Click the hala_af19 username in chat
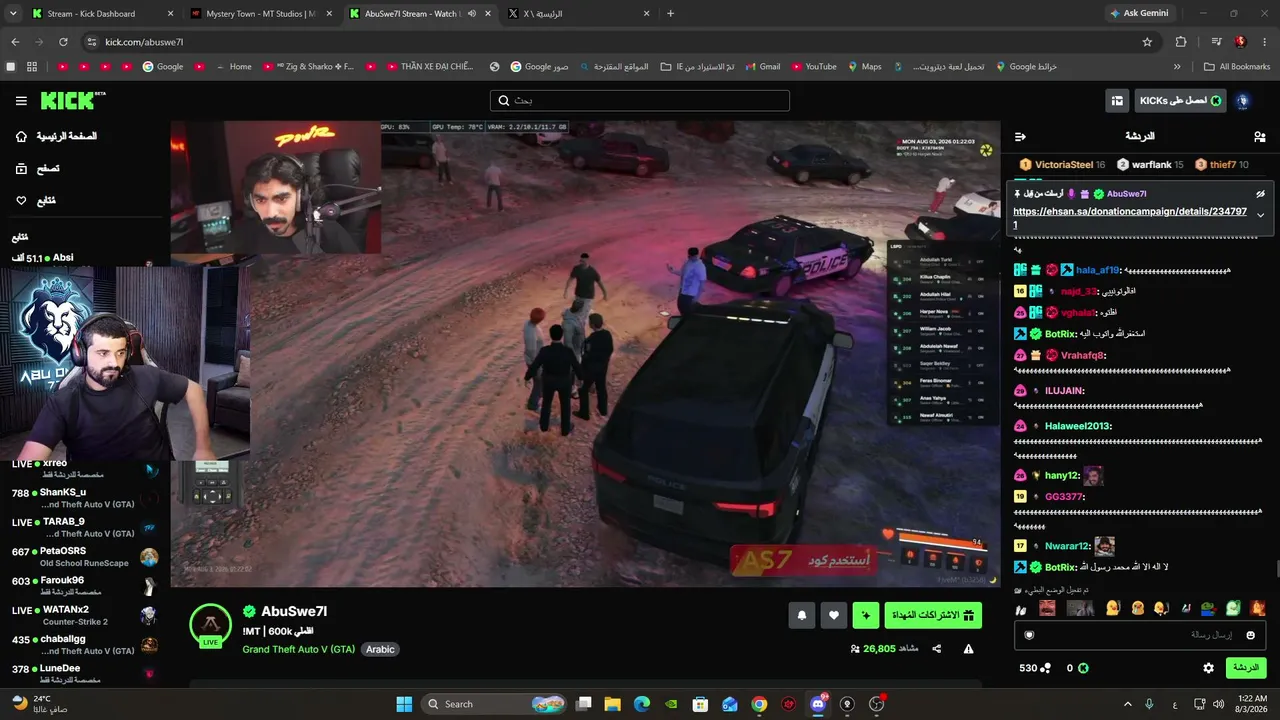Screen dimensions: 1280x720 point(1098,270)
